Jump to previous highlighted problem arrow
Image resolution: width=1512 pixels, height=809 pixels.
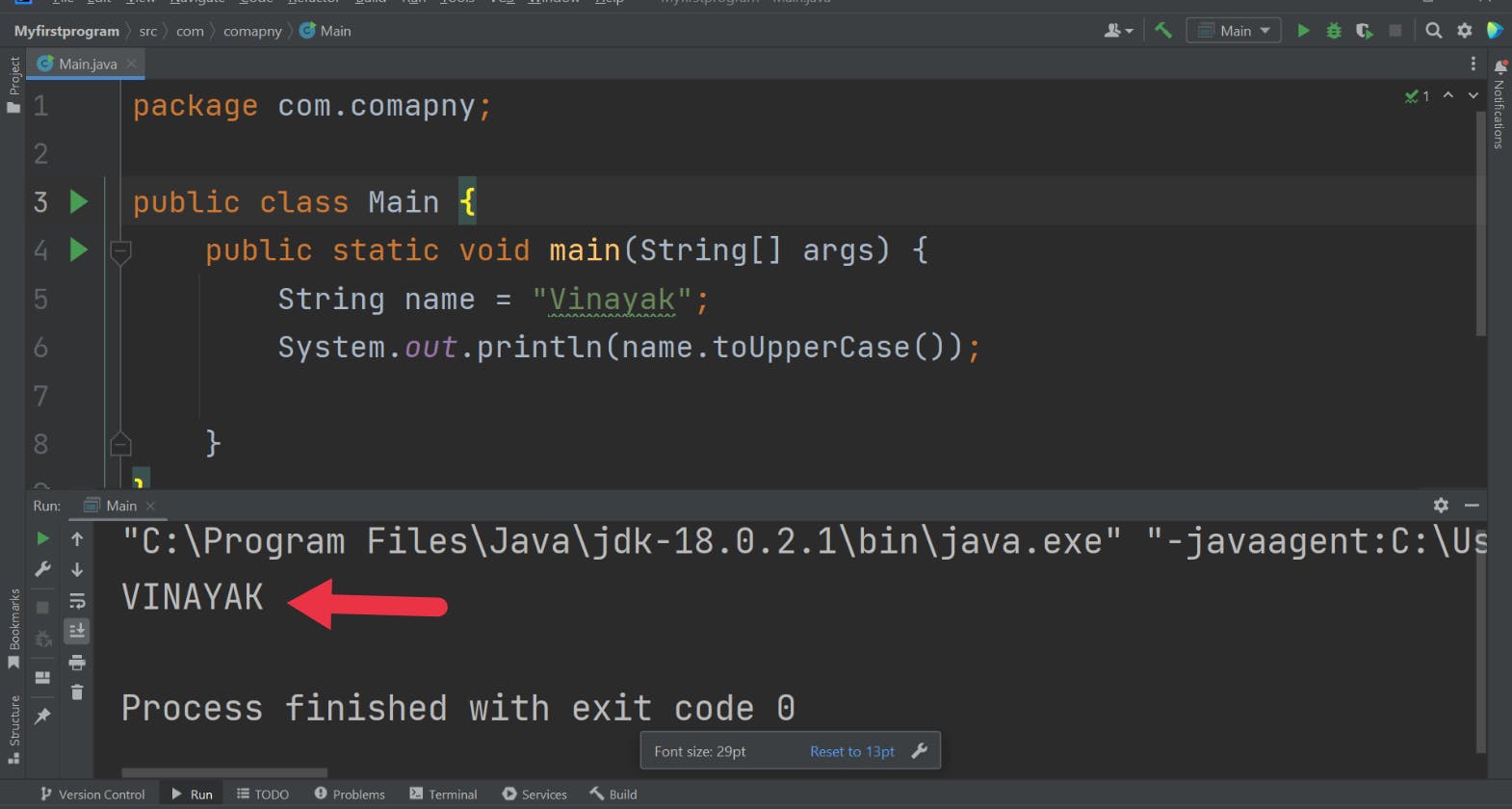point(1447,95)
